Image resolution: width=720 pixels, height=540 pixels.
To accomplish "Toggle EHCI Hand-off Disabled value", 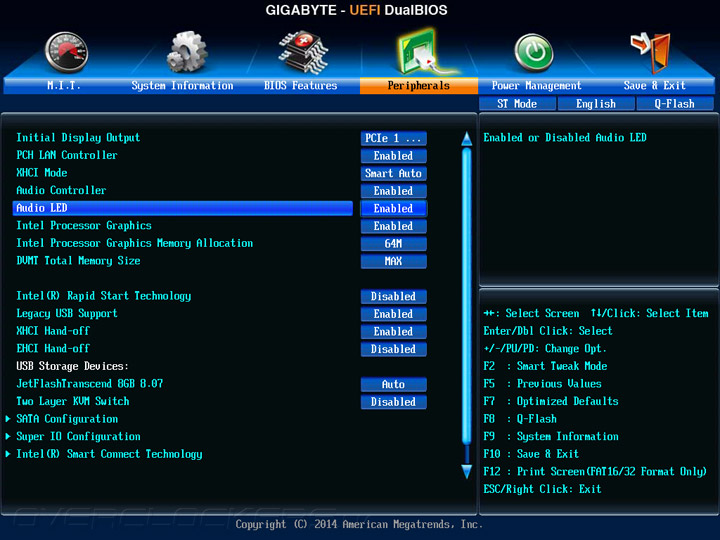I will coord(394,349).
